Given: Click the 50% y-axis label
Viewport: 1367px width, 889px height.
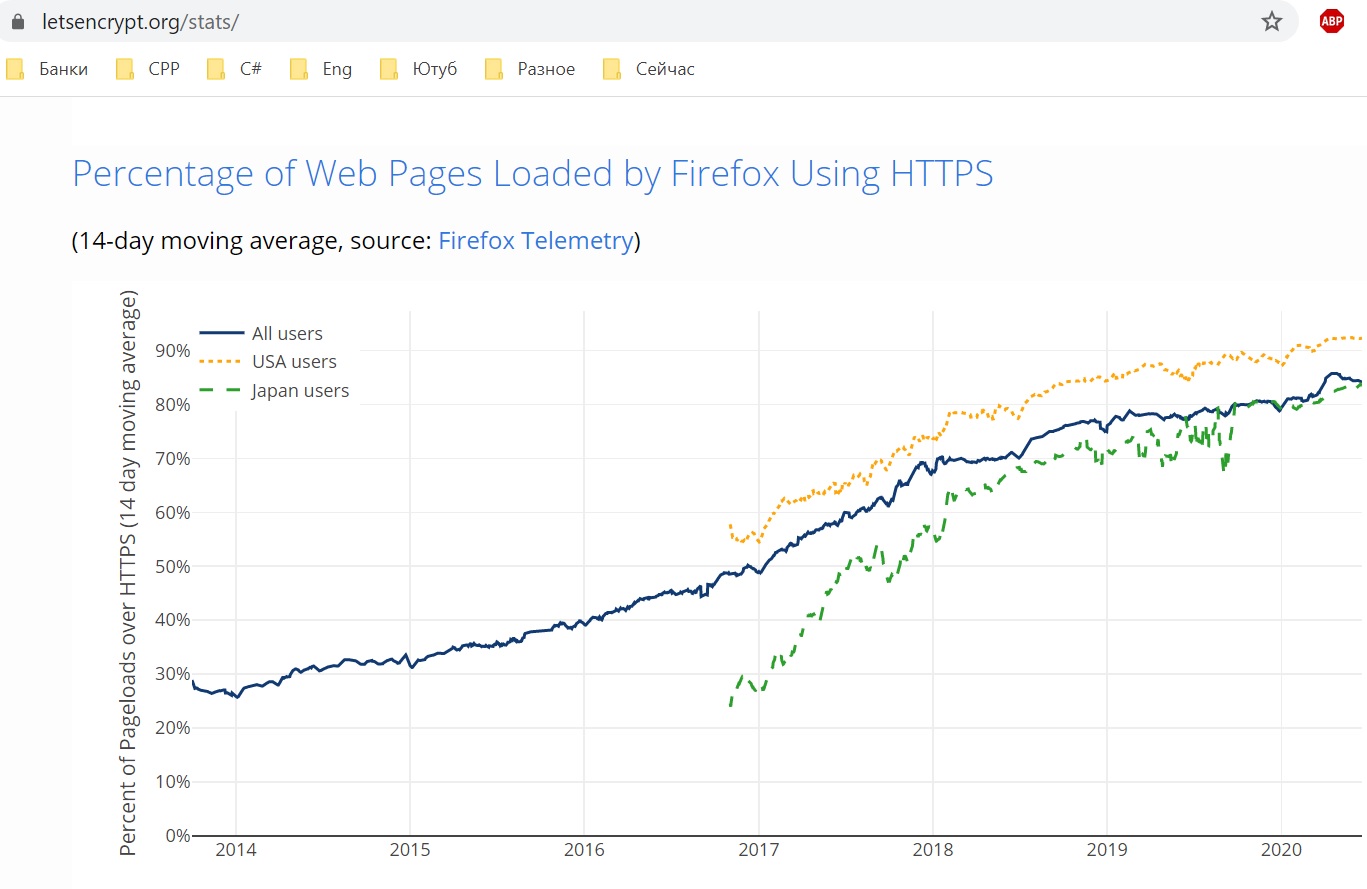Looking at the screenshot, I should click(x=171, y=566).
